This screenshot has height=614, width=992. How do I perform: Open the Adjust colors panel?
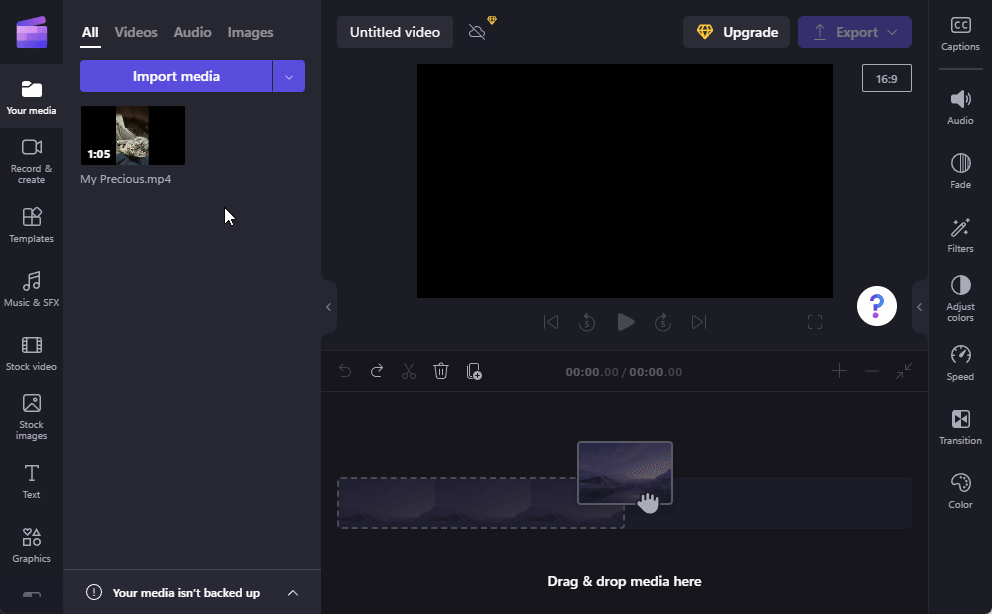(x=959, y=297)
